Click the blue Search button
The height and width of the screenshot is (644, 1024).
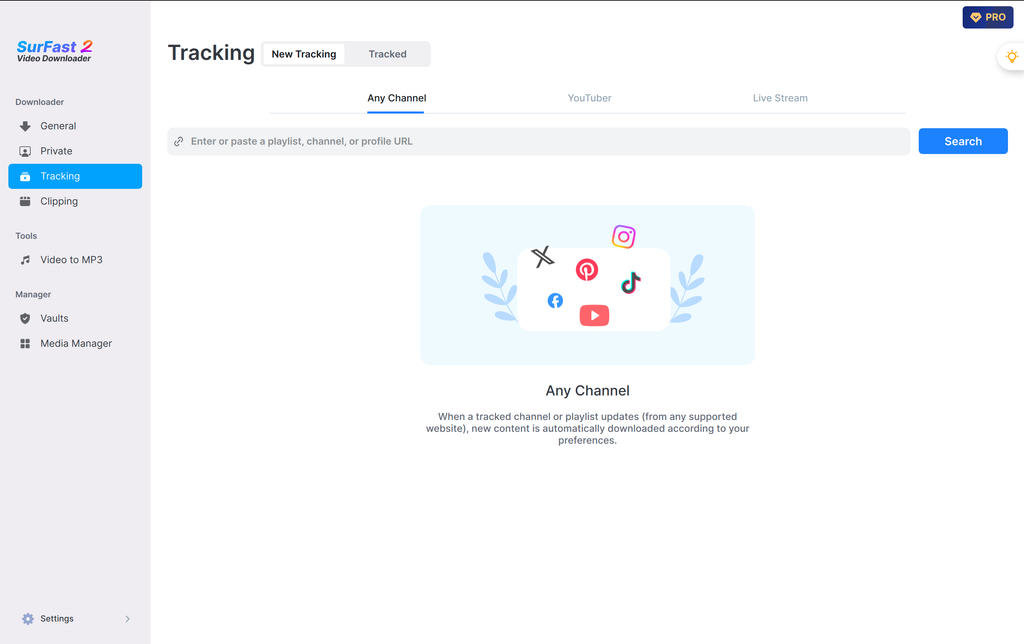click(963, 141)
